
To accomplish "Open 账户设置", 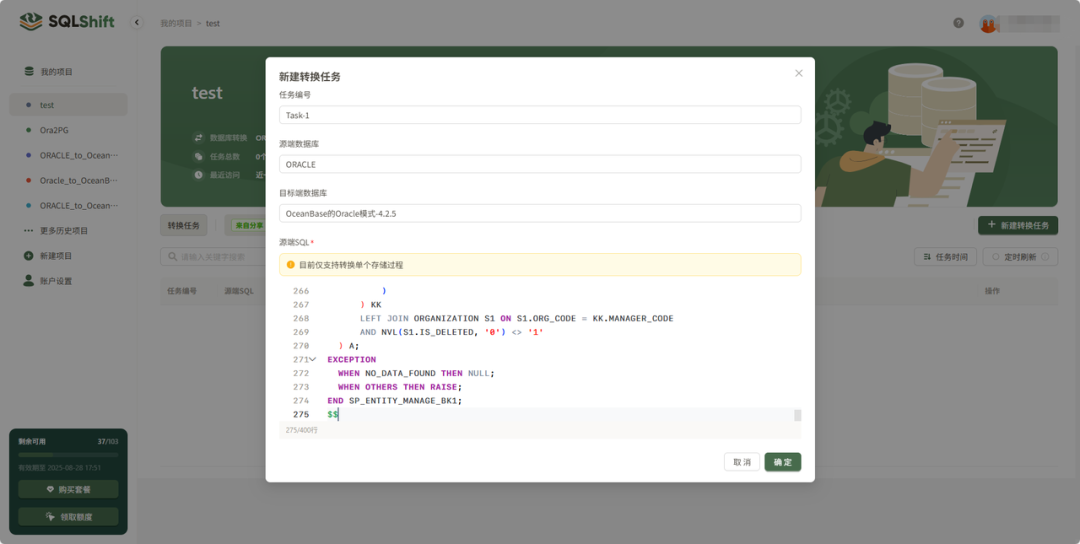I will 56,281.
